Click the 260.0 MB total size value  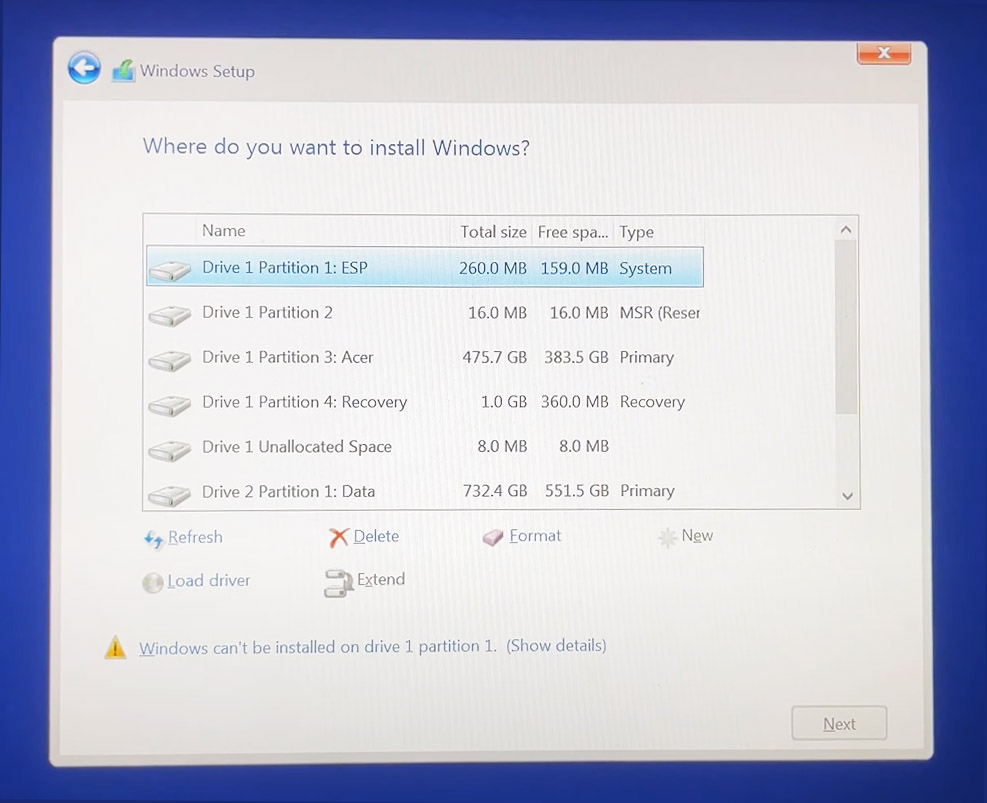click(x=493, y=268)
